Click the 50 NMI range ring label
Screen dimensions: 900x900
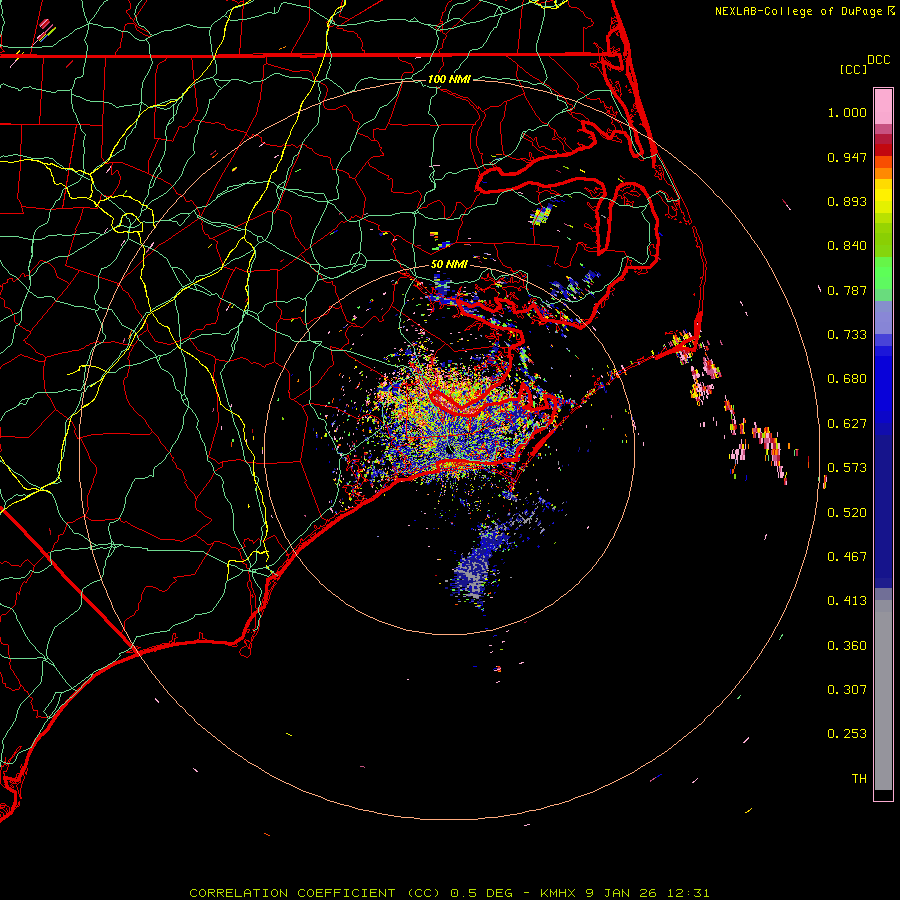pyautogui.click(x=449, y=264)
